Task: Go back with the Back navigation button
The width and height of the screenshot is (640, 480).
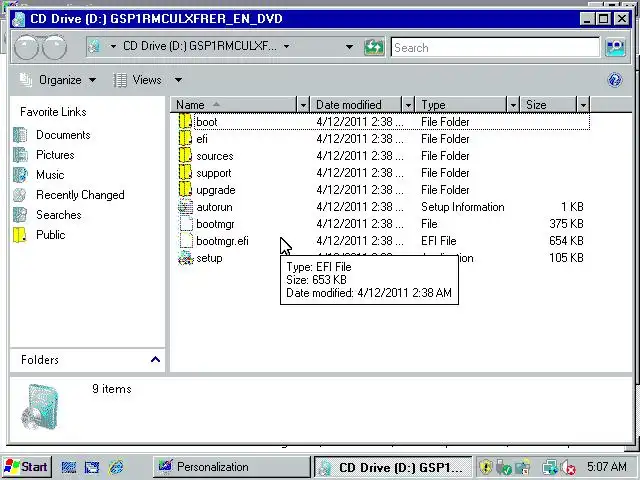Action: coord(26,47)
